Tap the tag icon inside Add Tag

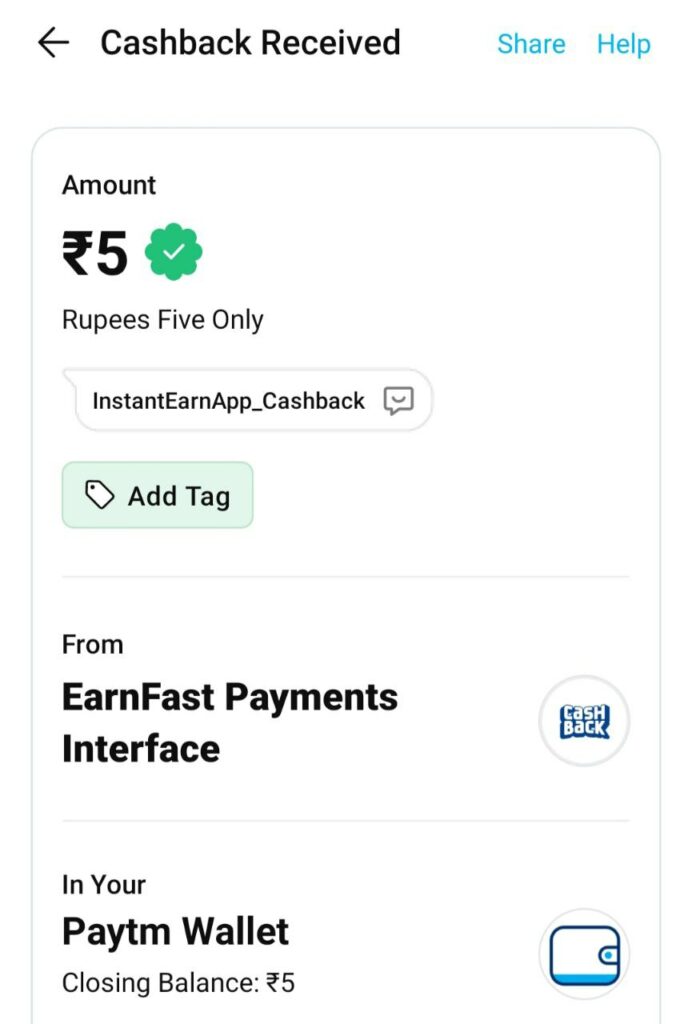[x=100, y=495]
